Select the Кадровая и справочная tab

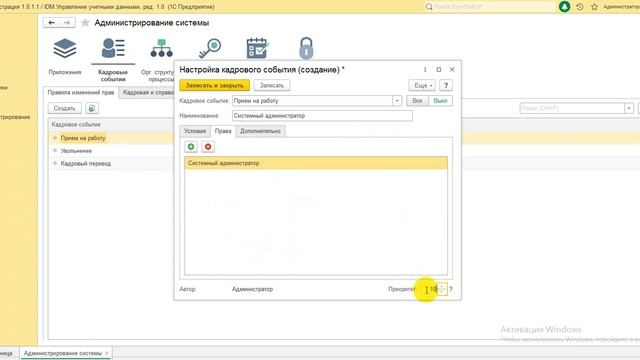click(148, 93)
